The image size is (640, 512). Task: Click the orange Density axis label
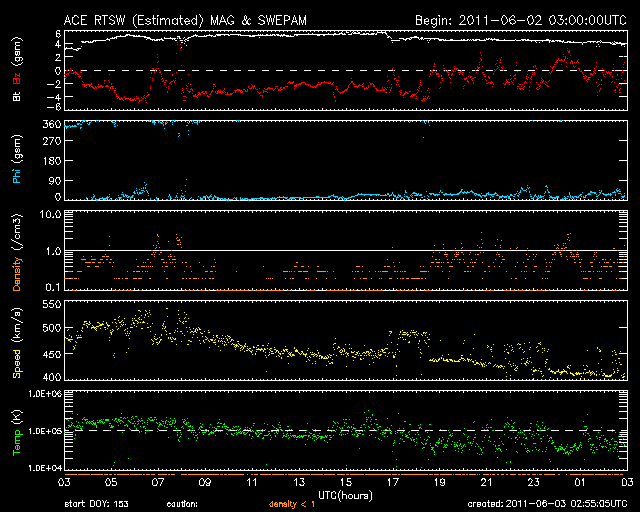click(x=17, y=269)
